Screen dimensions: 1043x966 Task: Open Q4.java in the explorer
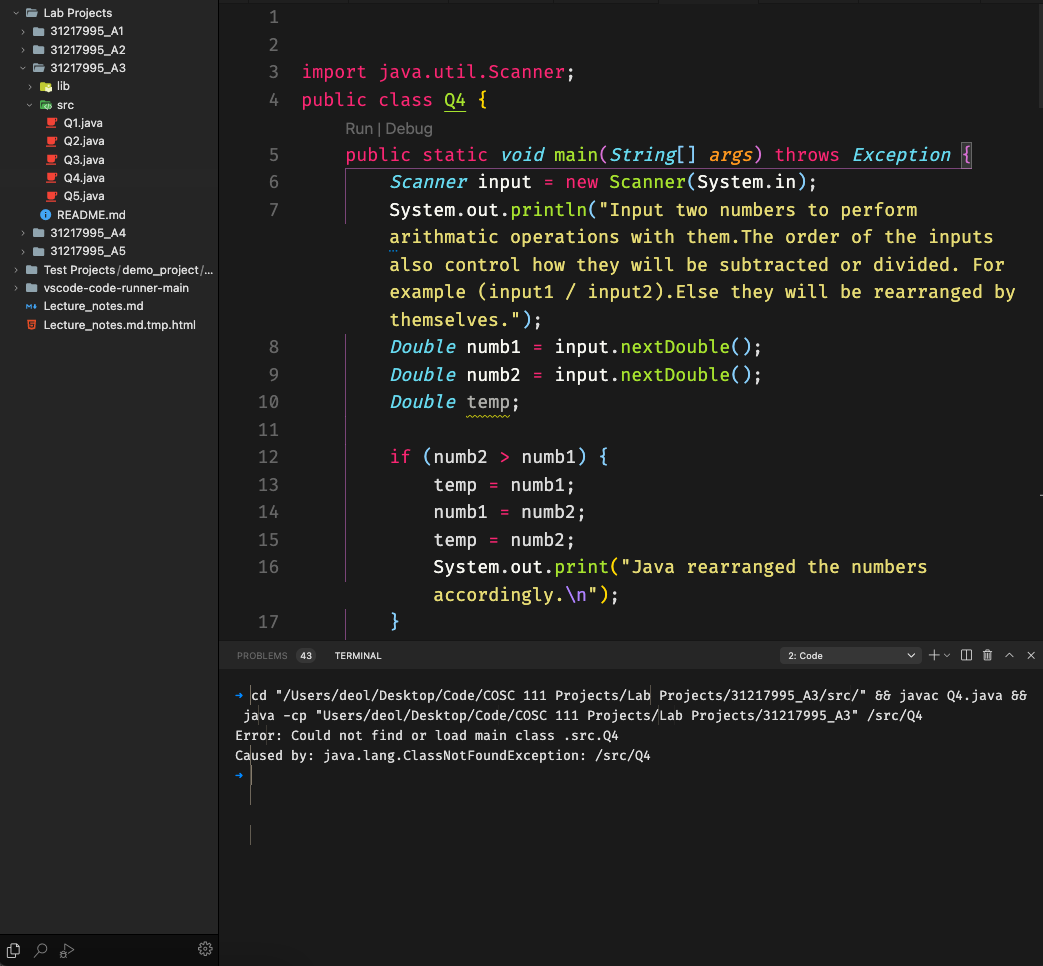point(84,178)
